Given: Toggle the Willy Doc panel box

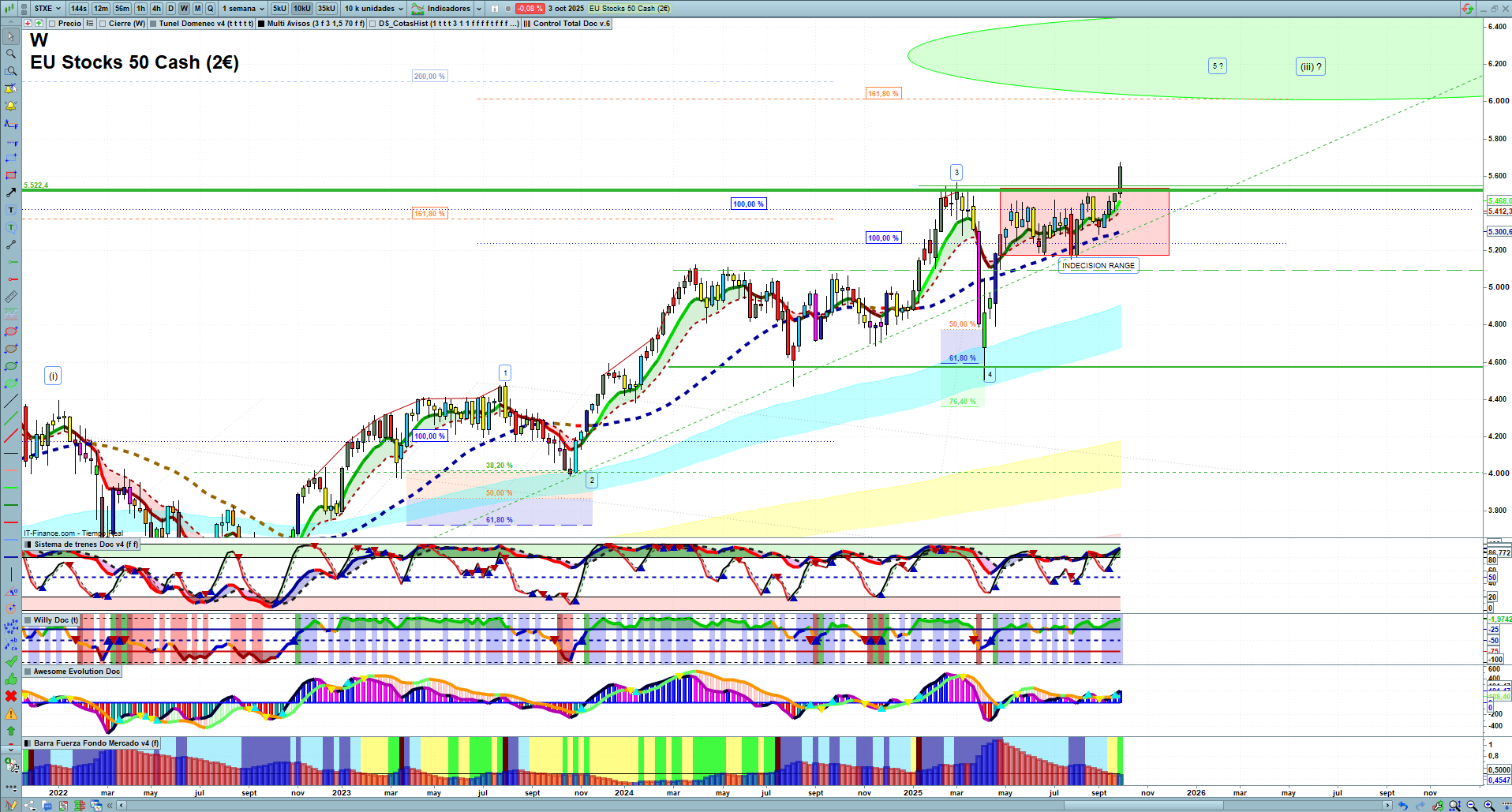Looking at the screenshot, I should point(28,620).
